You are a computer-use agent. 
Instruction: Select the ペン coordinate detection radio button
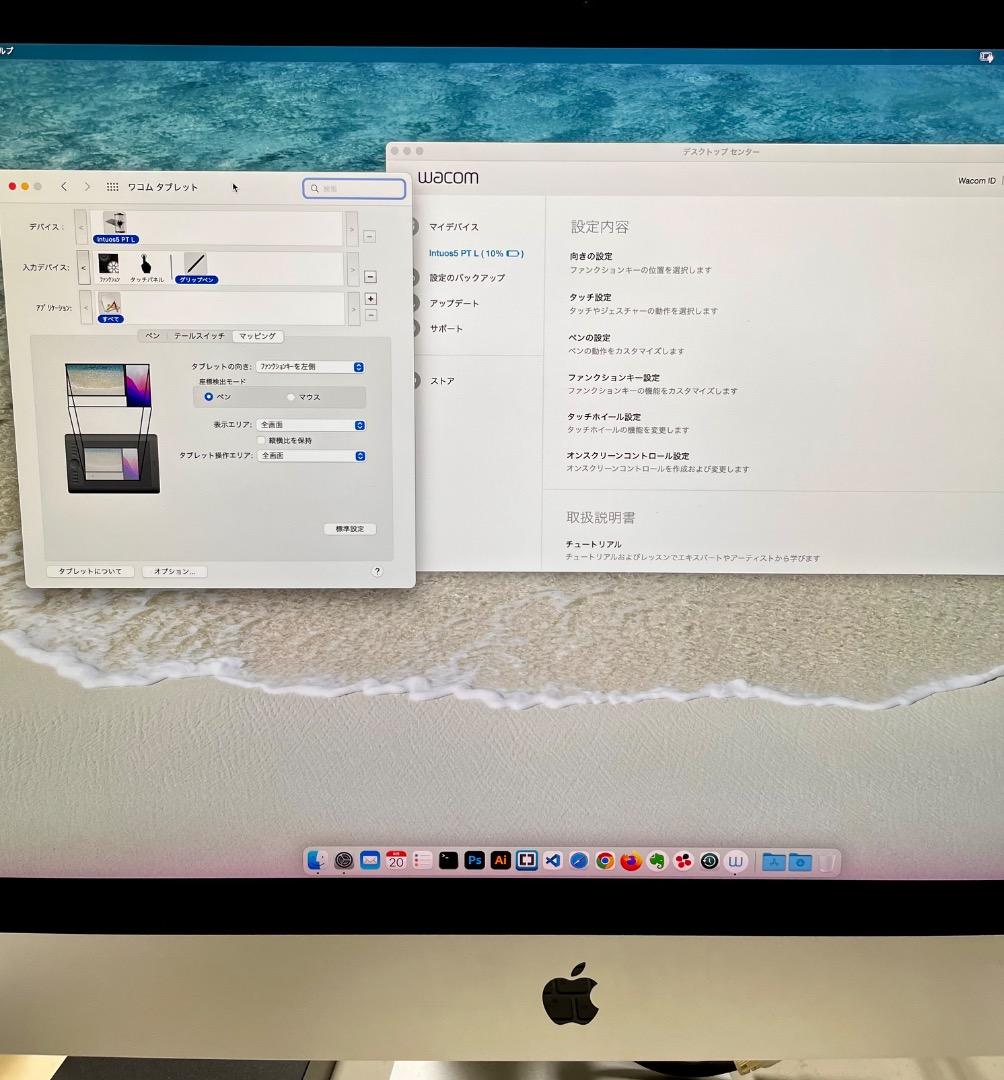(209, 396)
